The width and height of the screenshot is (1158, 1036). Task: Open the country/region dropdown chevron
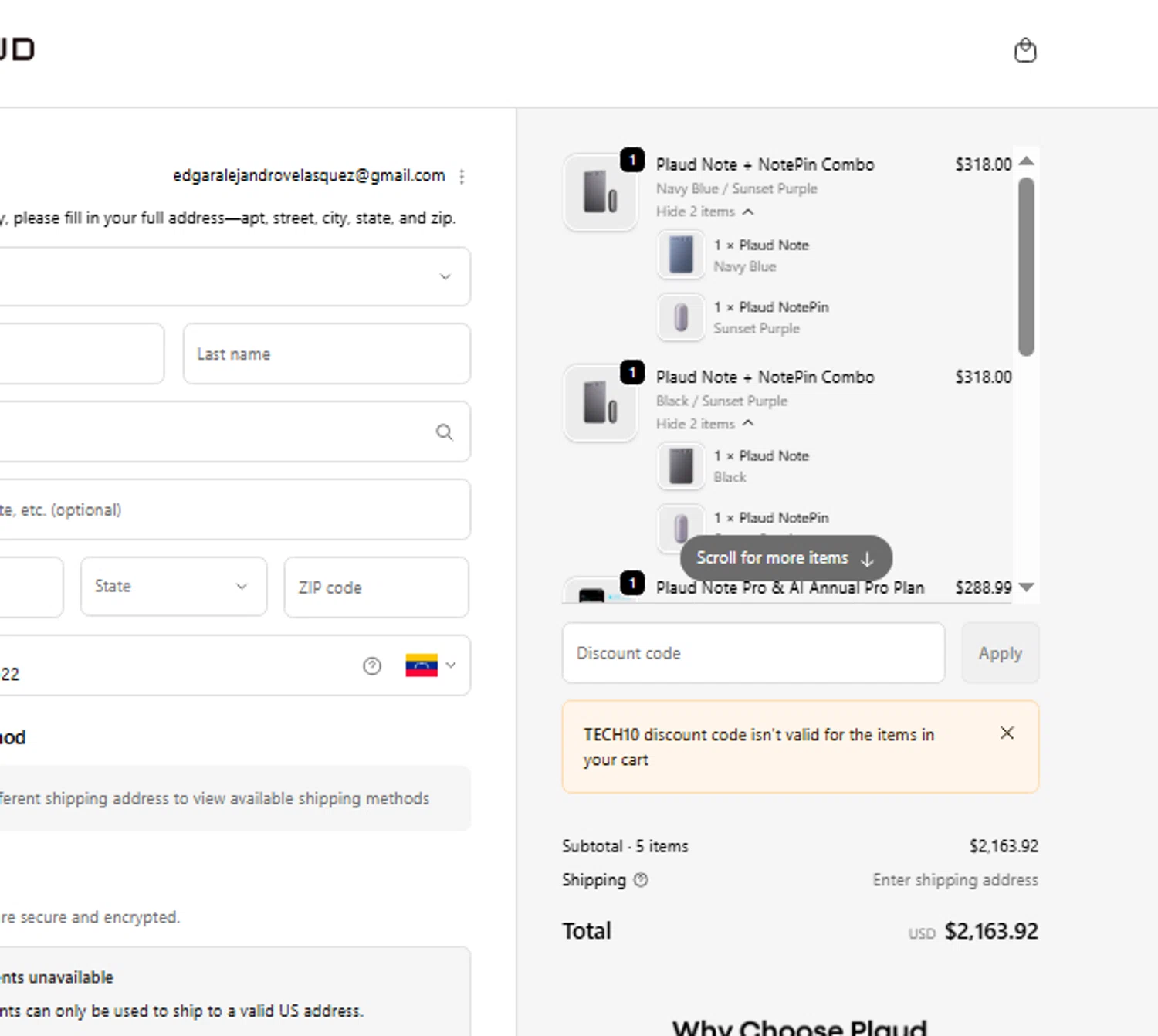click(445, 276)
